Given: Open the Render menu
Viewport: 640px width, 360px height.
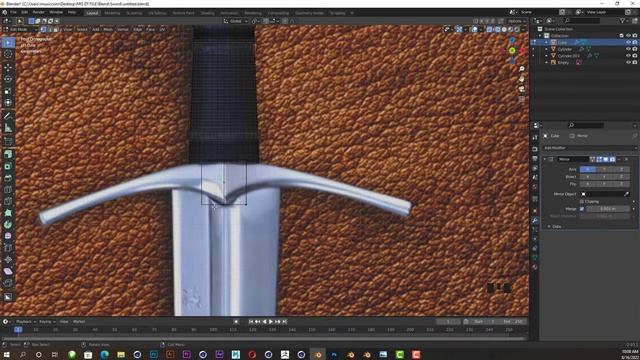Looking at the screenshot, I should 38,12.
